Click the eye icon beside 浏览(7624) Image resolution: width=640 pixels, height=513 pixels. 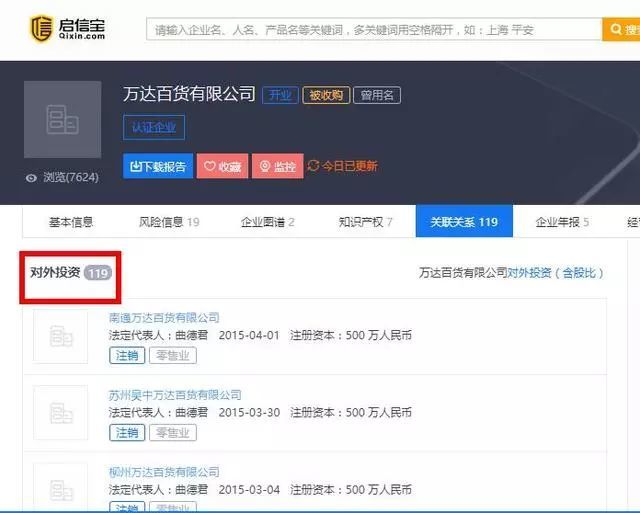tap(31, 178)
